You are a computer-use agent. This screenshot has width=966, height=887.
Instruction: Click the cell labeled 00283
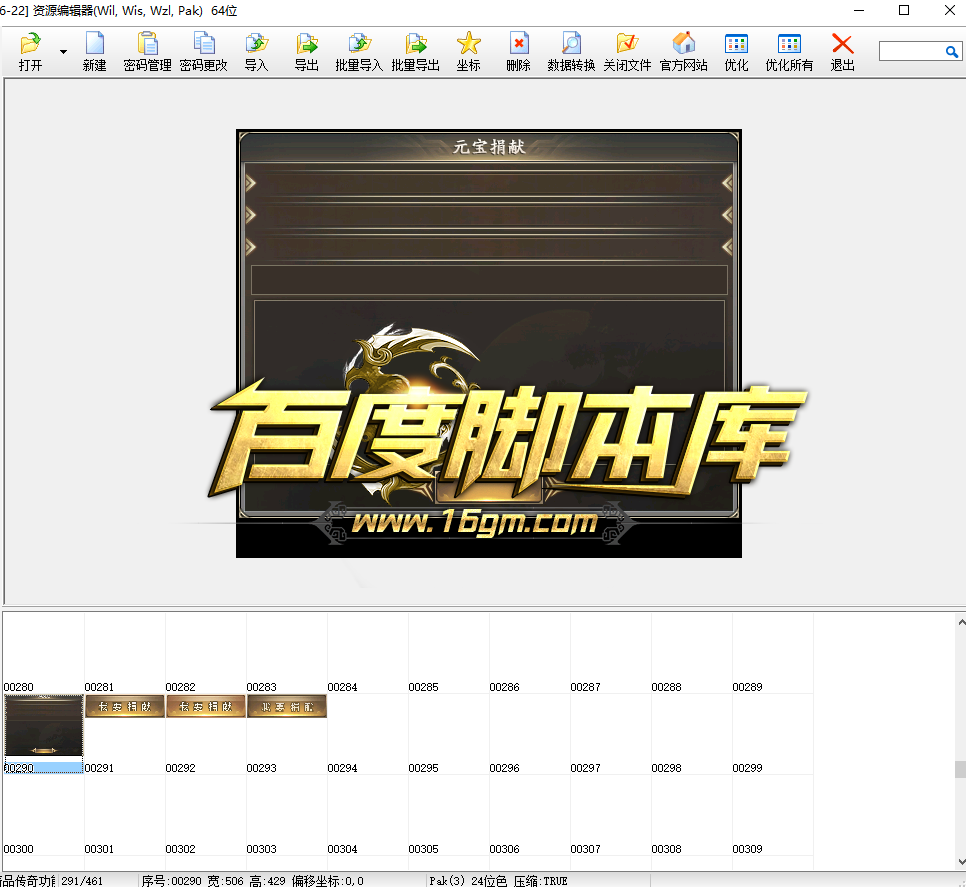point(286,653)
